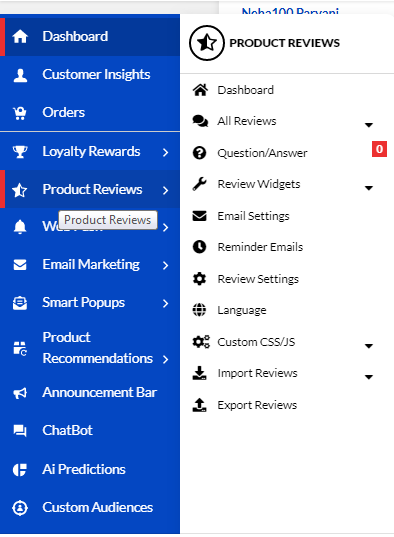This screenshot has width=394, height=537.
Task: Open Email Settings link
Action: click(x=253, y=216)
